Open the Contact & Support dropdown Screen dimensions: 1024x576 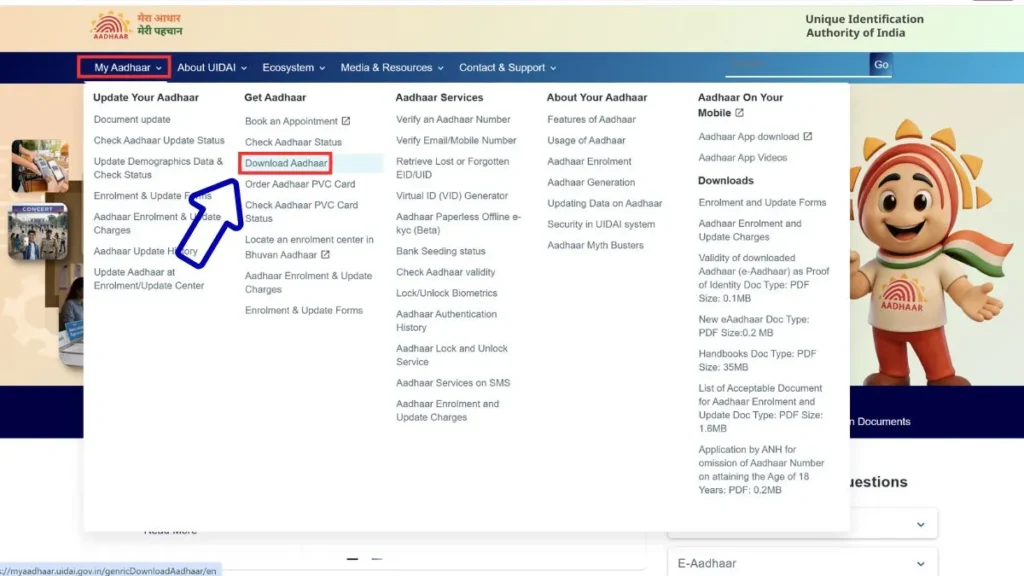pos(507,67)
